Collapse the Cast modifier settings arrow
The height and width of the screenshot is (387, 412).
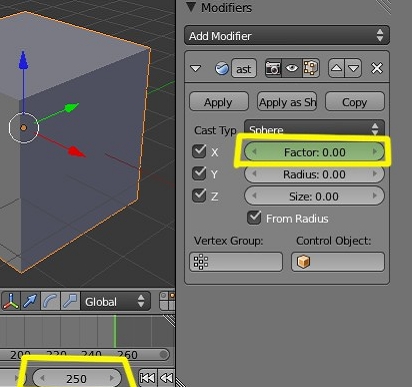tap(195, 69)
